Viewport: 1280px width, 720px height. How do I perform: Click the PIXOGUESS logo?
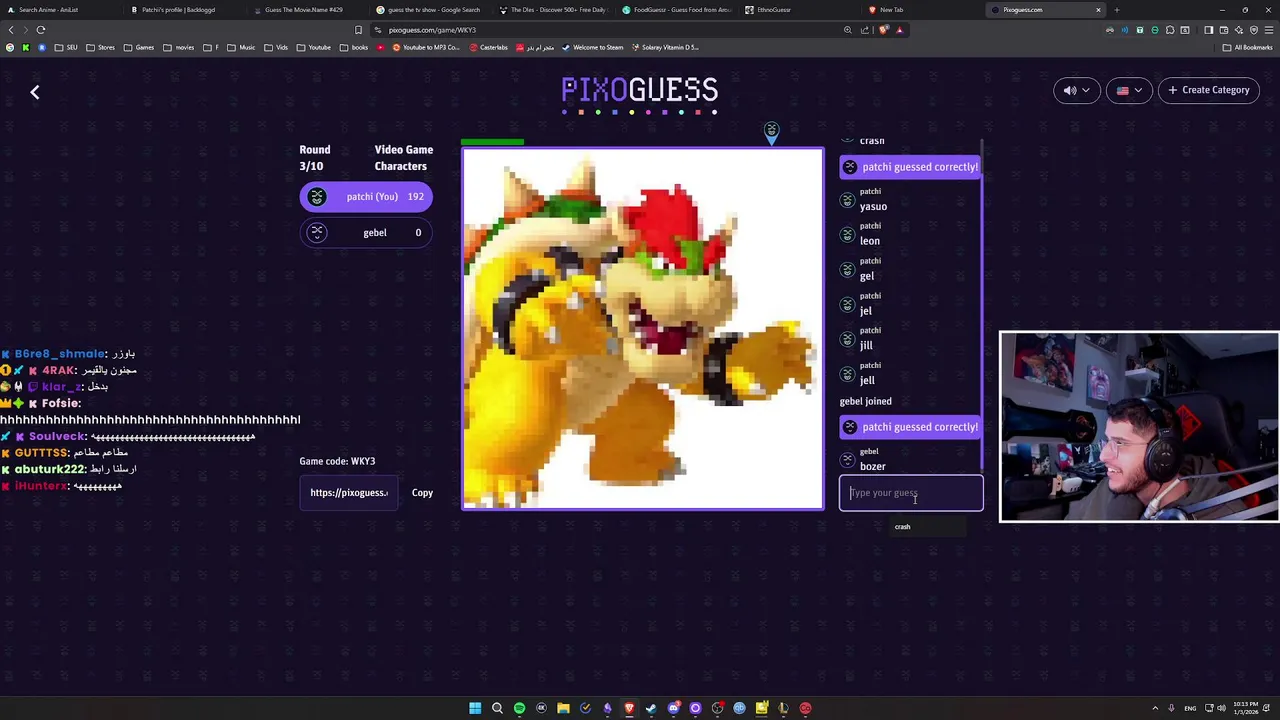640,90
